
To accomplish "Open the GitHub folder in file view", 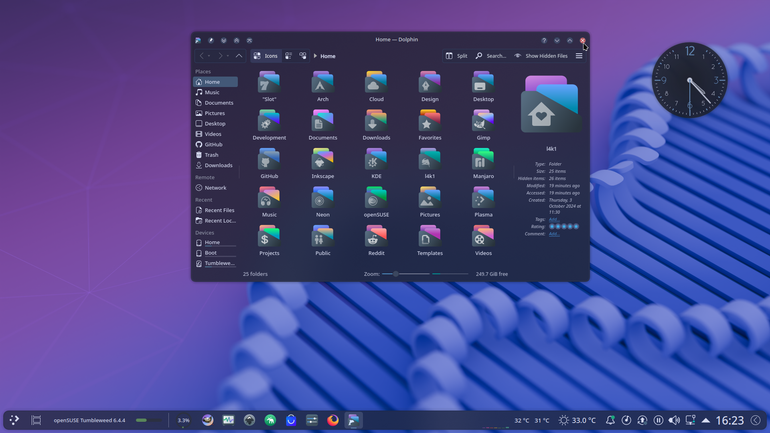I will 269,163.
